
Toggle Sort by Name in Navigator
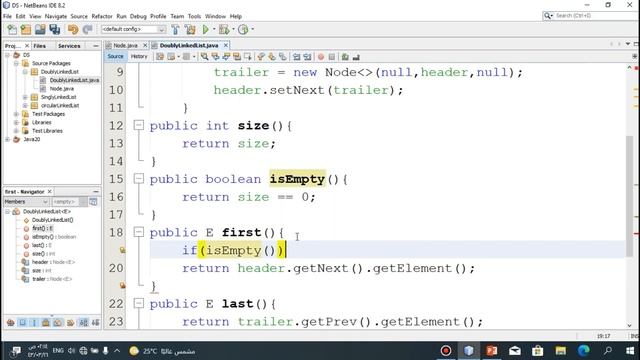[84, 322]
